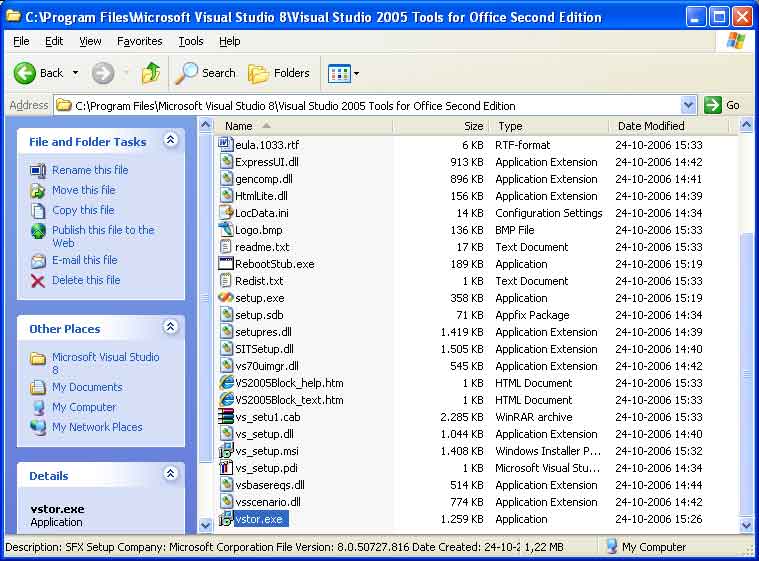This screenshot has width=759, height=561.
Task: Open the View menu
Action: point(90,41)
